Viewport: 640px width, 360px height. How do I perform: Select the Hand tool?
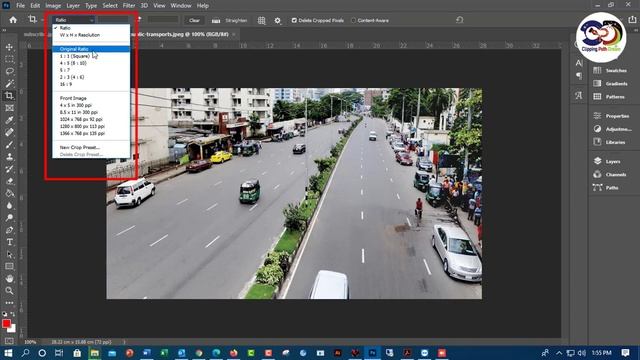[x=9, y=279]
